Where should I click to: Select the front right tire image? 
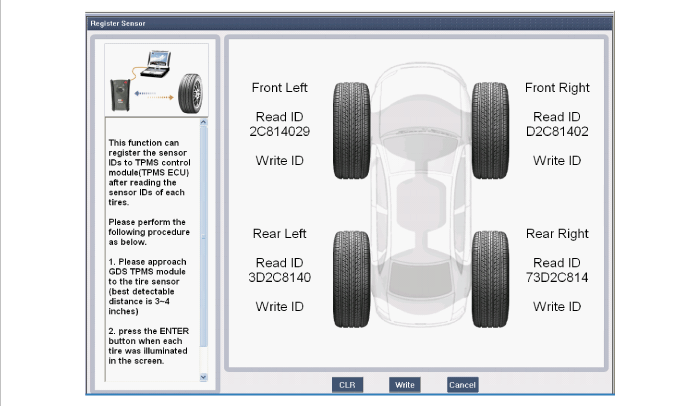tap(490, 130)
